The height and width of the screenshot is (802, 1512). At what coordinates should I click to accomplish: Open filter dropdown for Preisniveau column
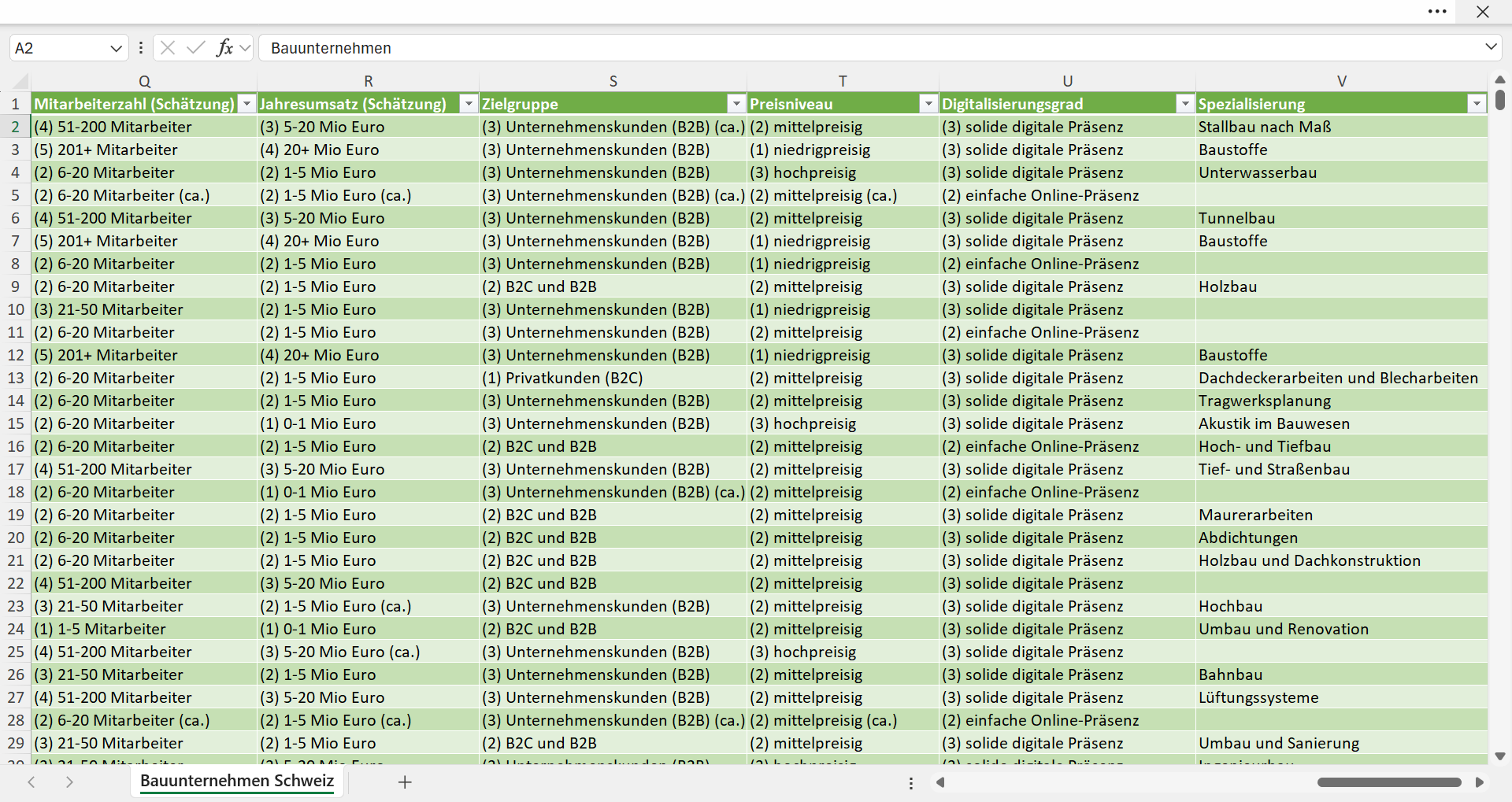[x=928, y=104]
